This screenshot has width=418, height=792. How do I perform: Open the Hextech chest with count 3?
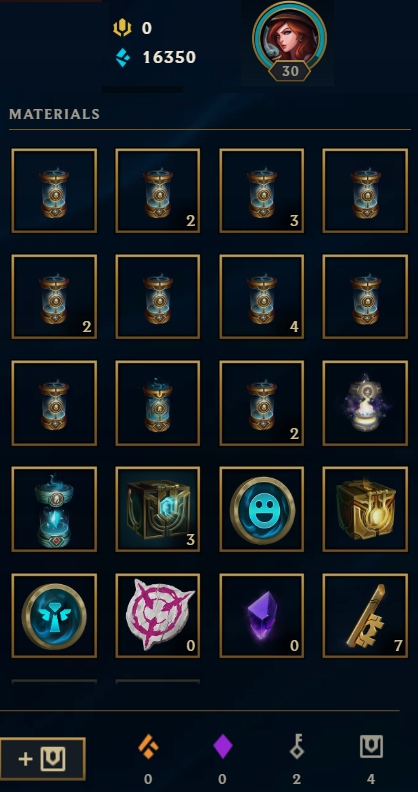pyautogui.click(x=158, y=509)
